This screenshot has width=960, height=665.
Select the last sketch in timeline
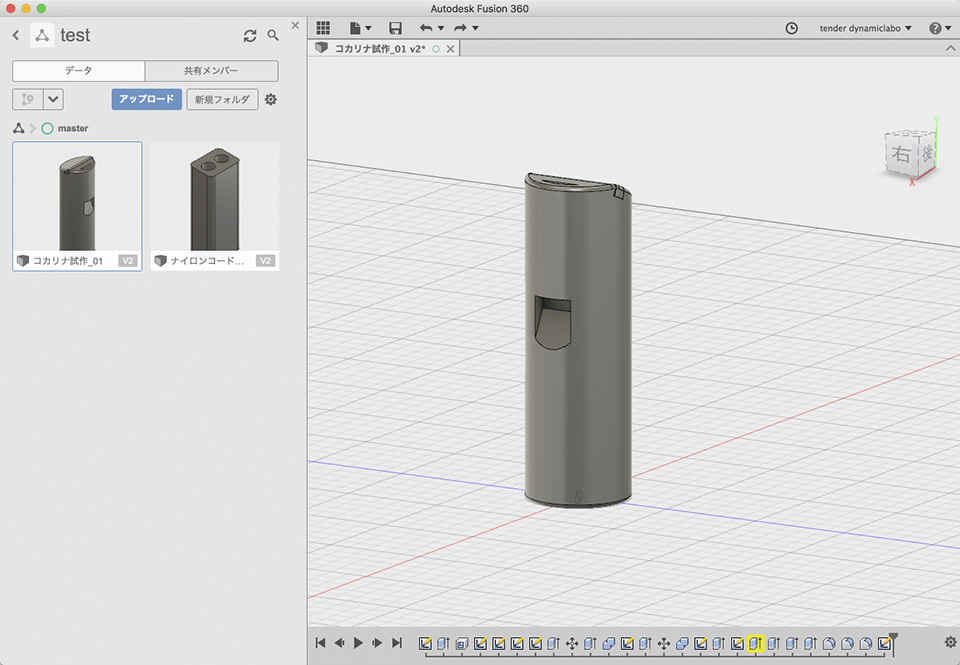point(884,643)
